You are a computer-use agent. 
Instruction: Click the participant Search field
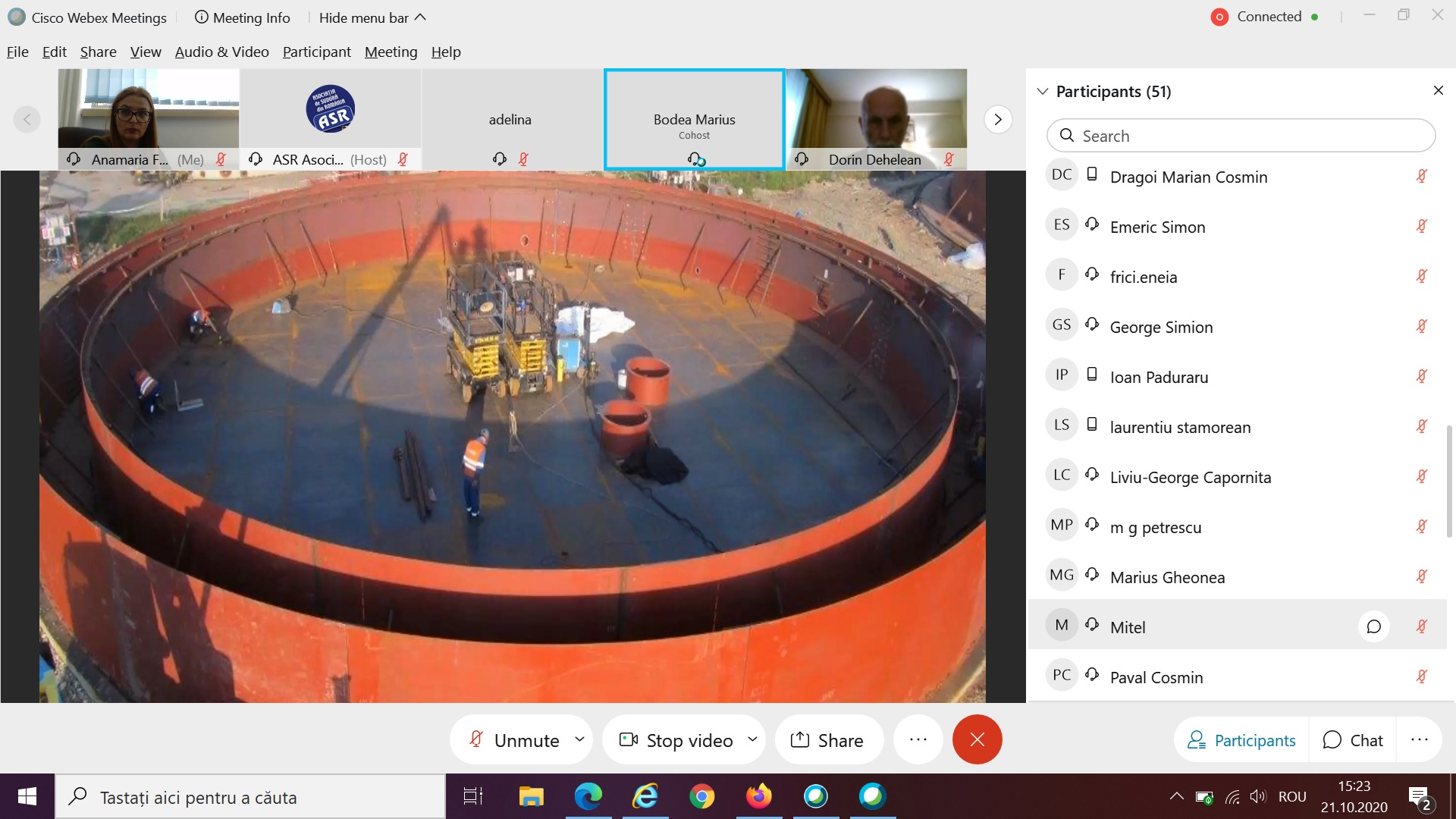click(x=1241, y=136)
